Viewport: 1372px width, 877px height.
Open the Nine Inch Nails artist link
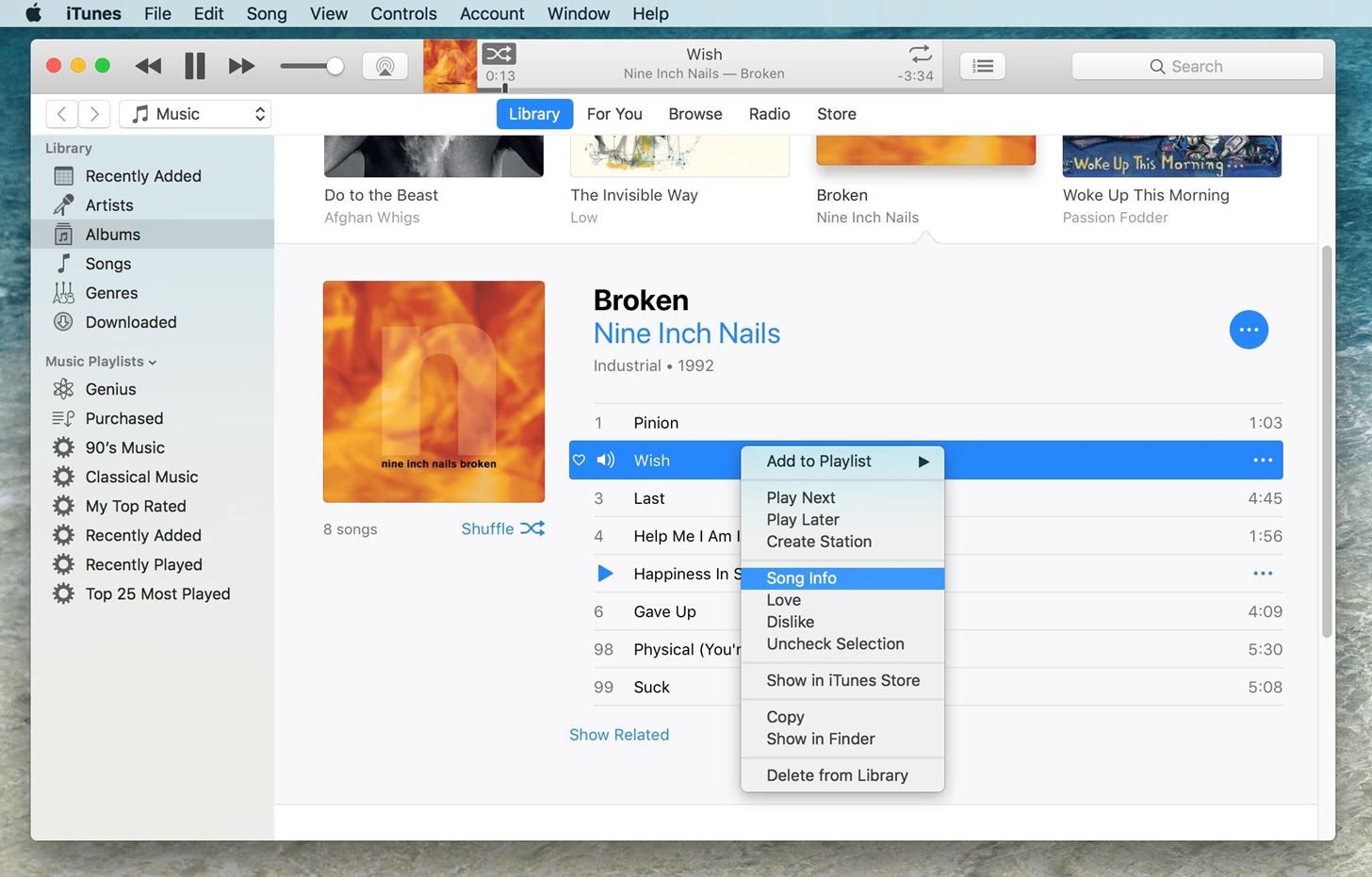coord(686,333)
